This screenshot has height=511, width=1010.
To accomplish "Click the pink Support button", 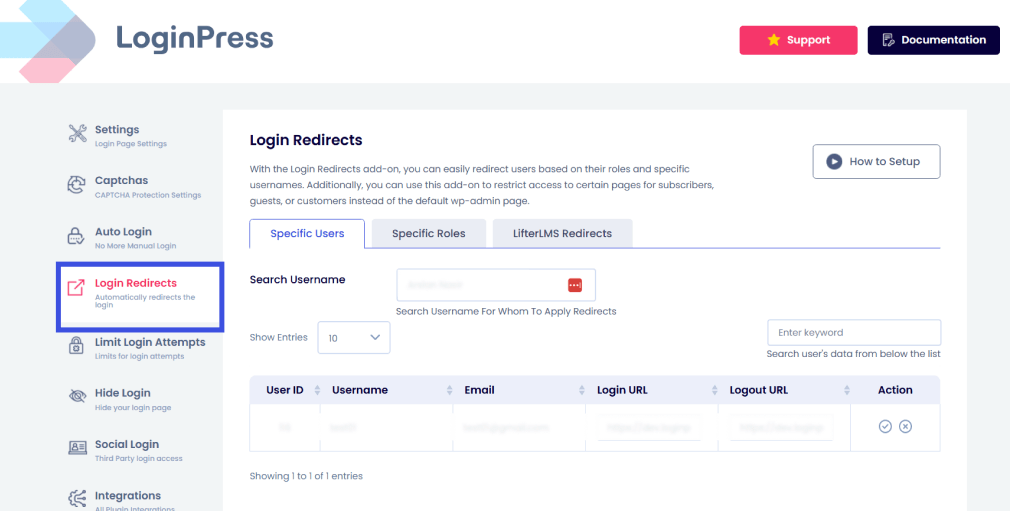I will [798, 40].
